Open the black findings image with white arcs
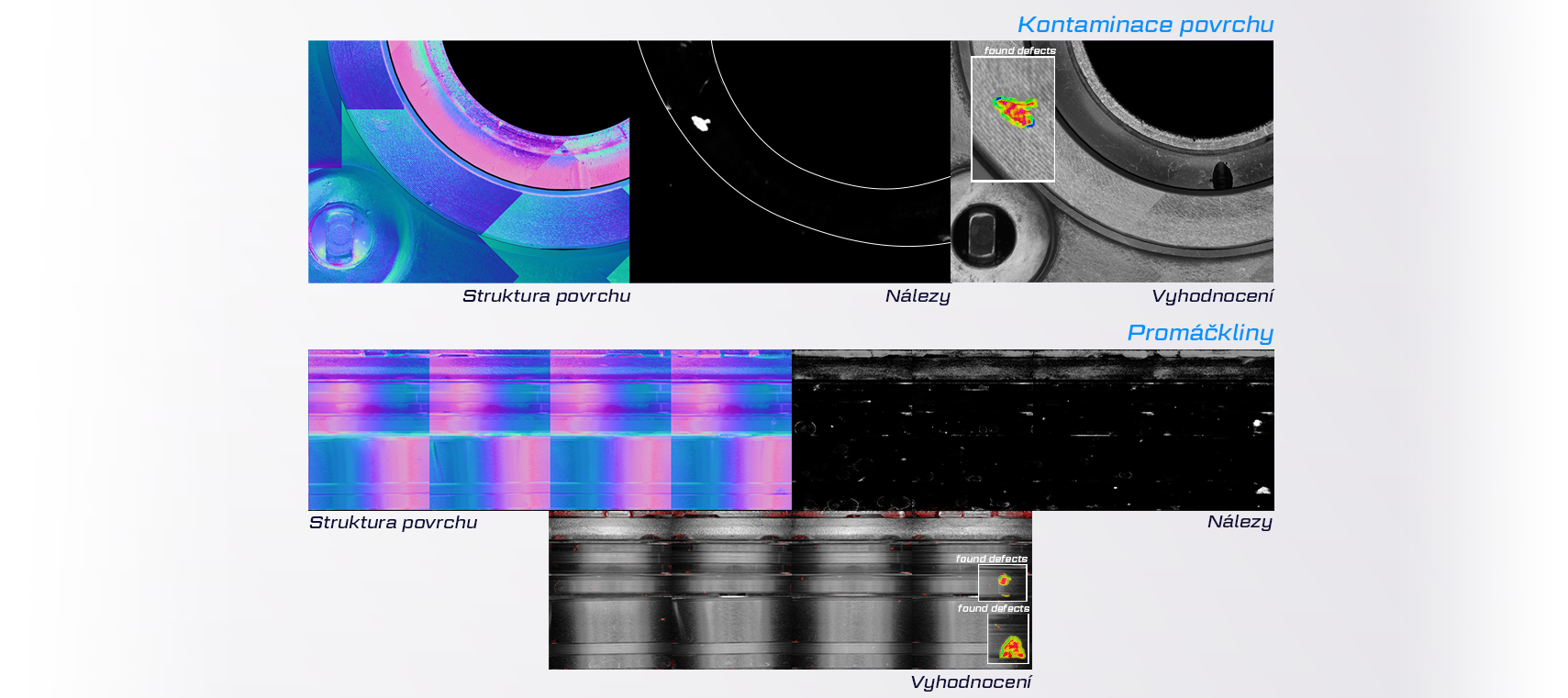The width and height of the screenshot is (1568, 698). pyautogui.click(x=790, y=161)
